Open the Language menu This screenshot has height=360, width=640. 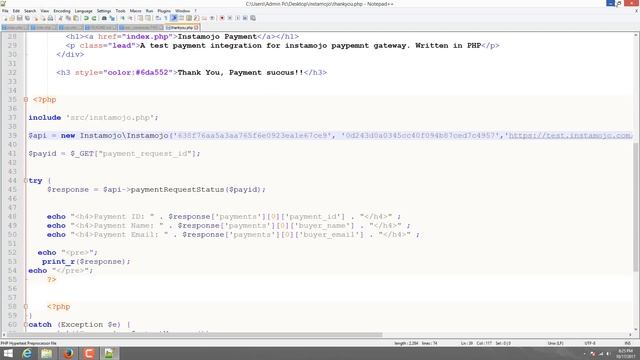point(84,11)
